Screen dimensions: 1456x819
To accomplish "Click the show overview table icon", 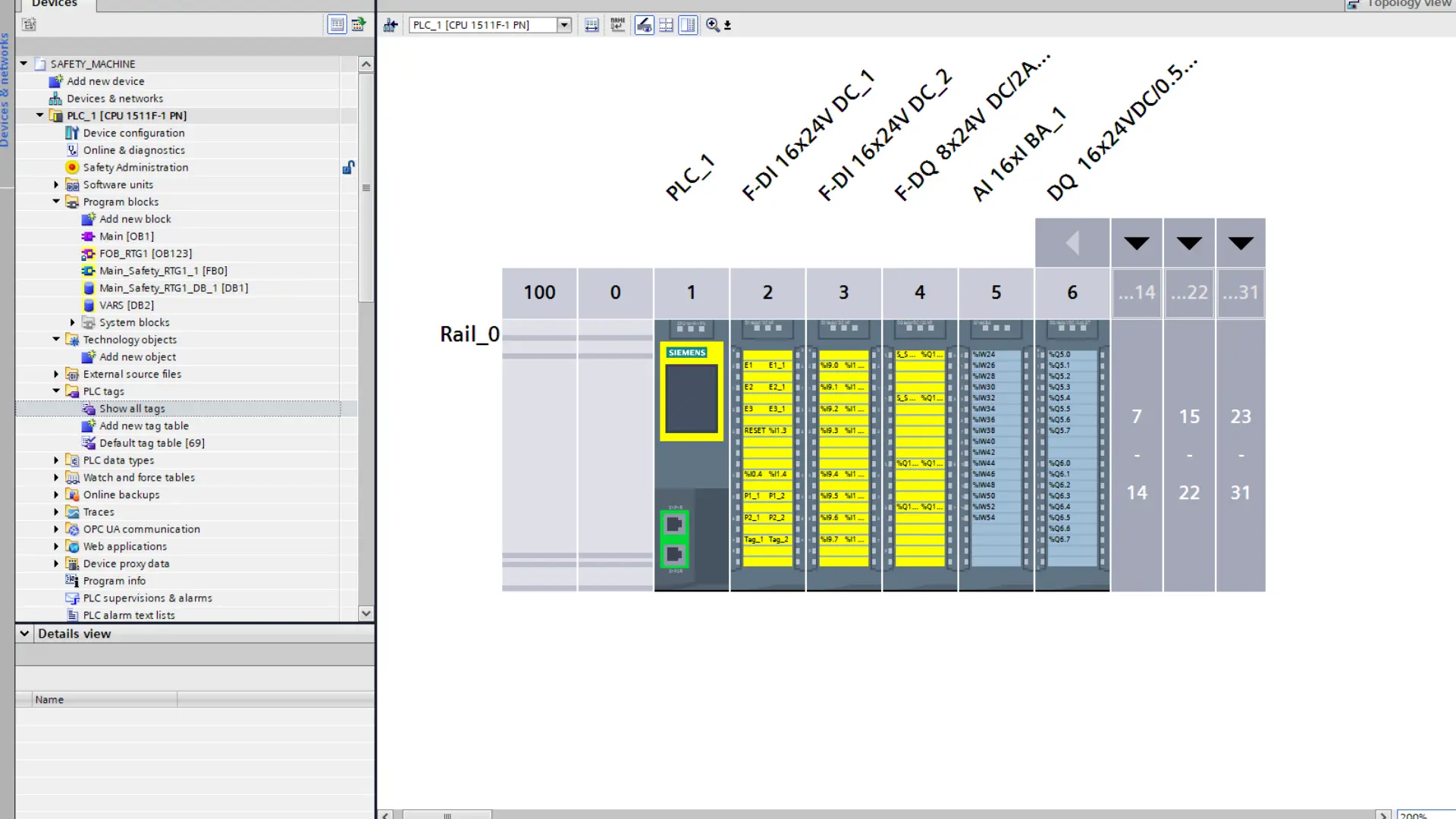I will (337, 24).
